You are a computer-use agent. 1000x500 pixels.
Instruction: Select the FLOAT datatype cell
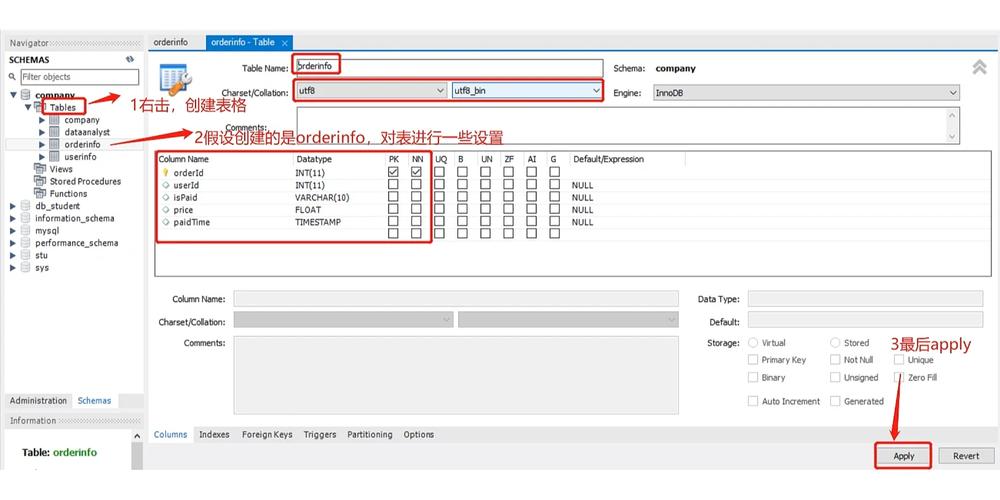pyautogui.click(x=308, y=210)
